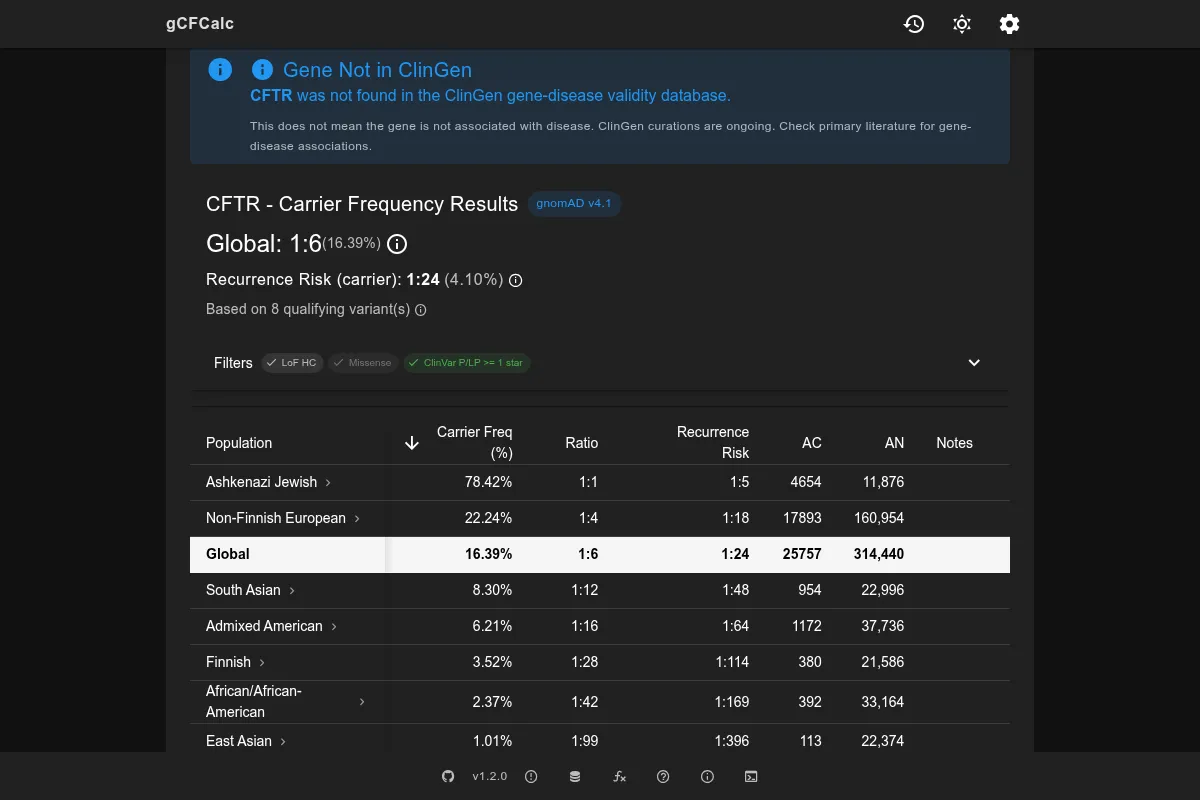Collapse the Filters section chevron
Image resolution: width=1200 pixels, height=800 pixels.
click(973, 362)
